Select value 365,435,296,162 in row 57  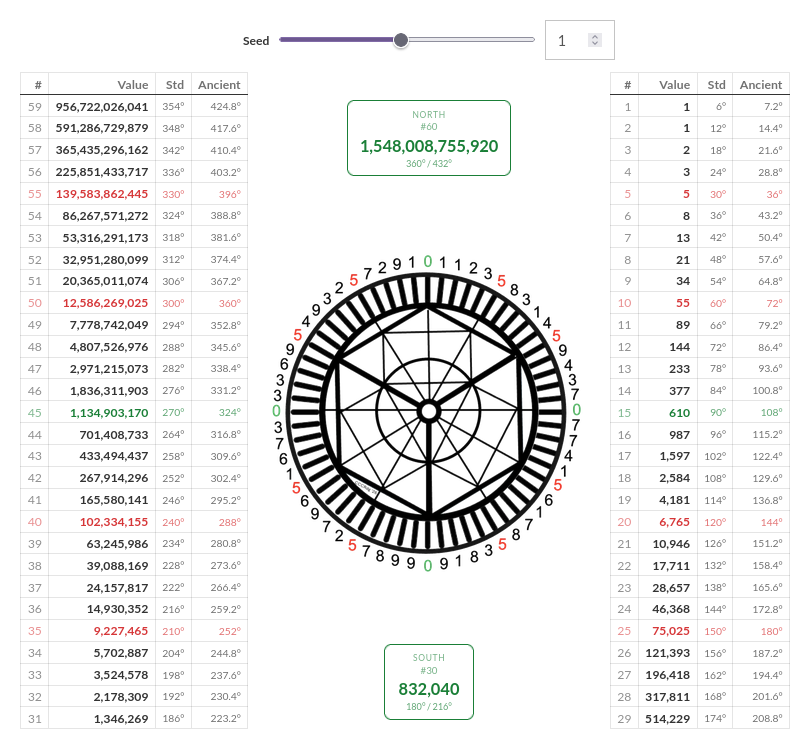coord(102,150)
